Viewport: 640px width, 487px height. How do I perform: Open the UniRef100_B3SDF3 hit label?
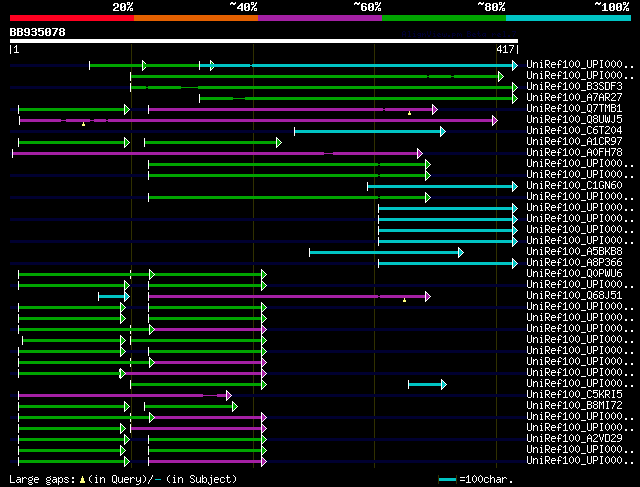point(574,87)
